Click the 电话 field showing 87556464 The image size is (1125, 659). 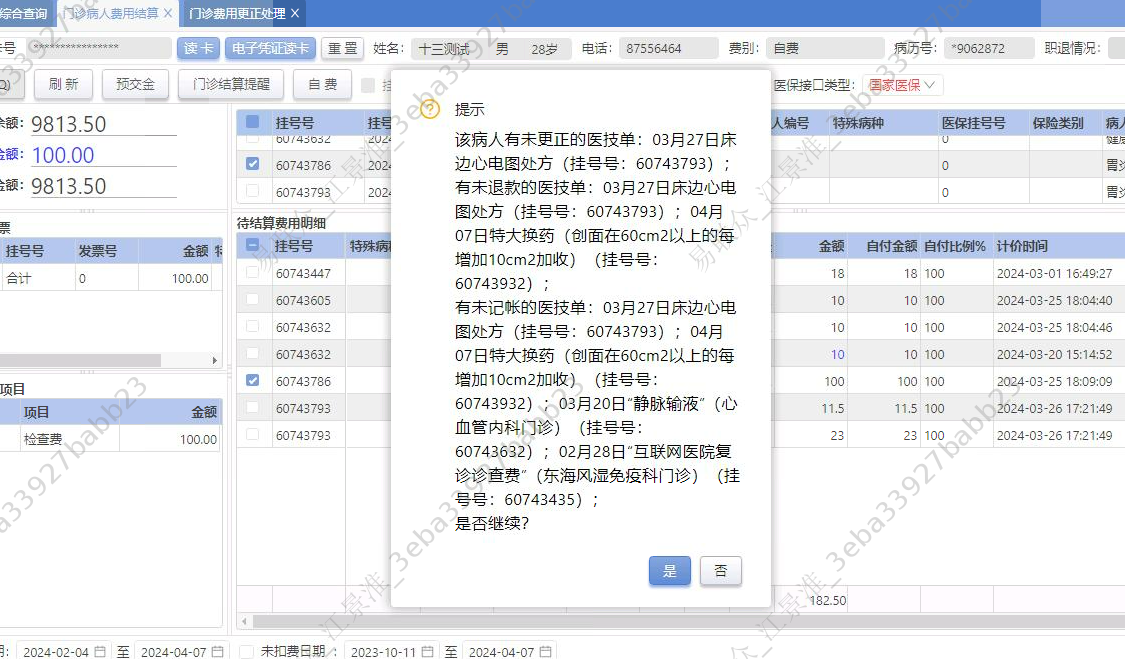668,49
